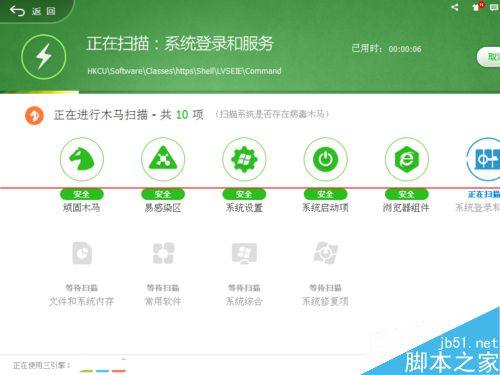The width and height of the screenshot is (500, 375).
Task: Select the 顽固木马 horse icon
Action: [82, 159]
